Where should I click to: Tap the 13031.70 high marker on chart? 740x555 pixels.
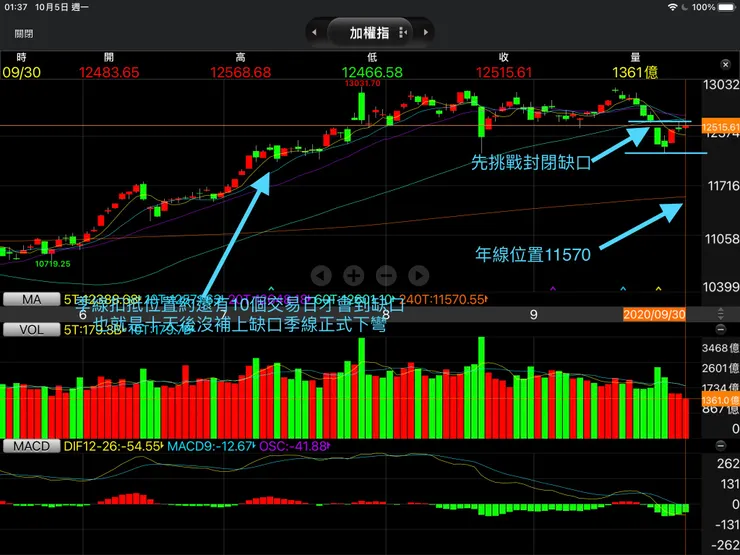[362, 84]
